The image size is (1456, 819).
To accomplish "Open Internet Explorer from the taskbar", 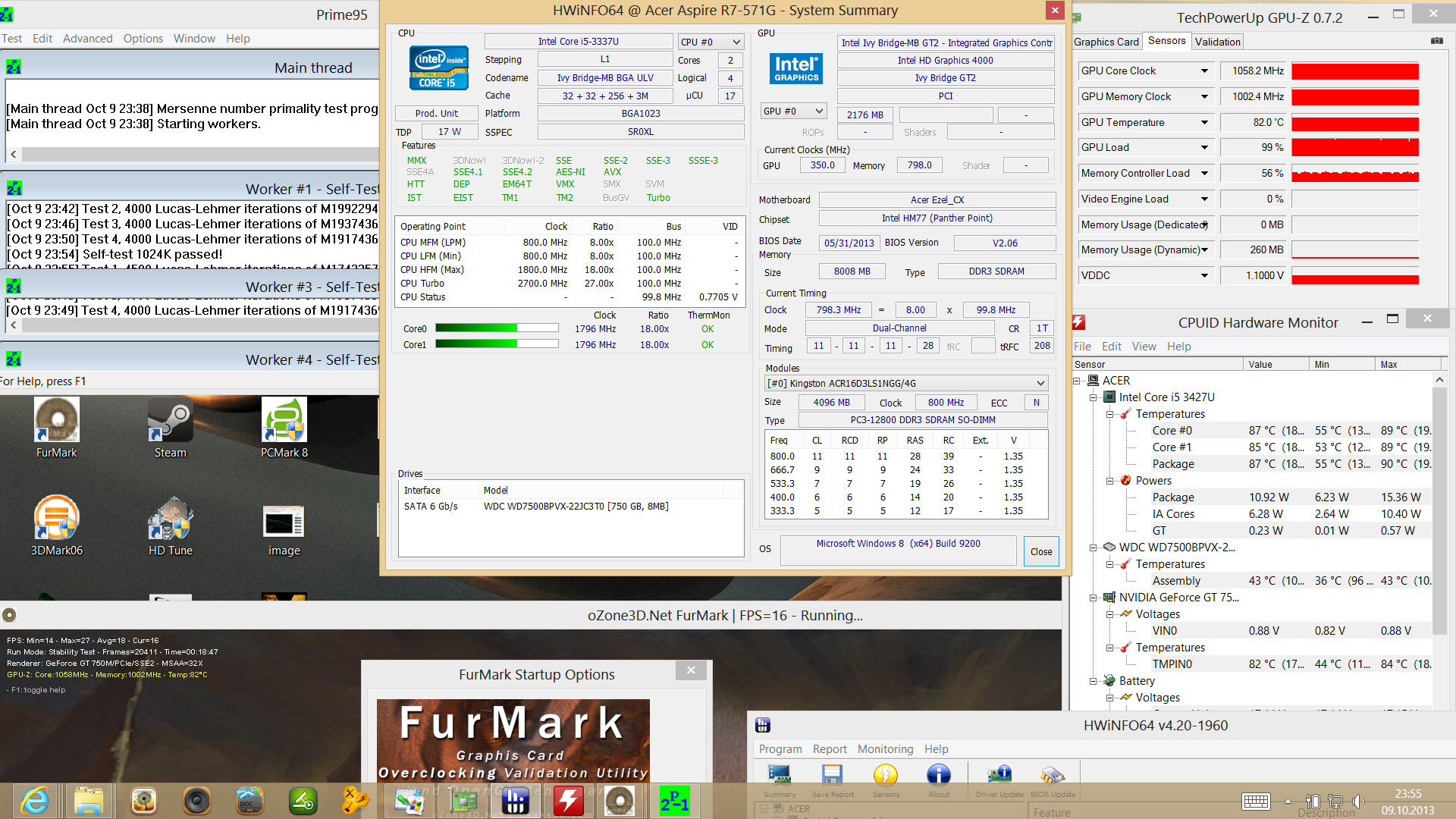I will [x=35, y=801].
